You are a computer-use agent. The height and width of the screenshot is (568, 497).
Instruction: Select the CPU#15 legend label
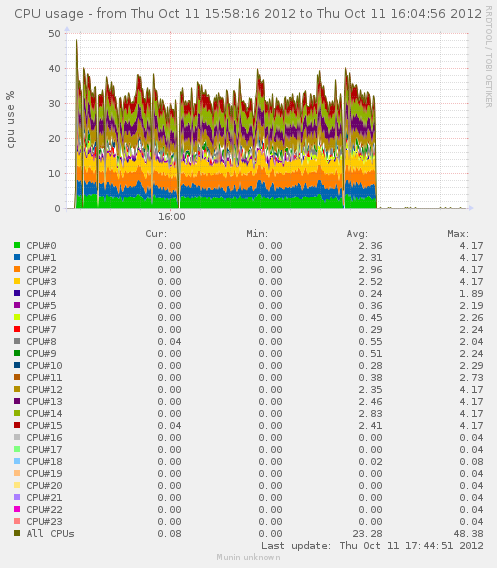[44, 426]
